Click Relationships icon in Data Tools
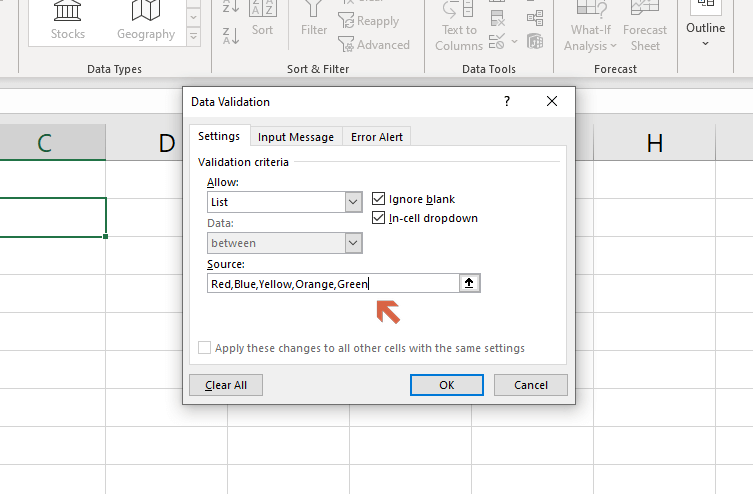This screenshot has height=494, width=753. [535, 18]
